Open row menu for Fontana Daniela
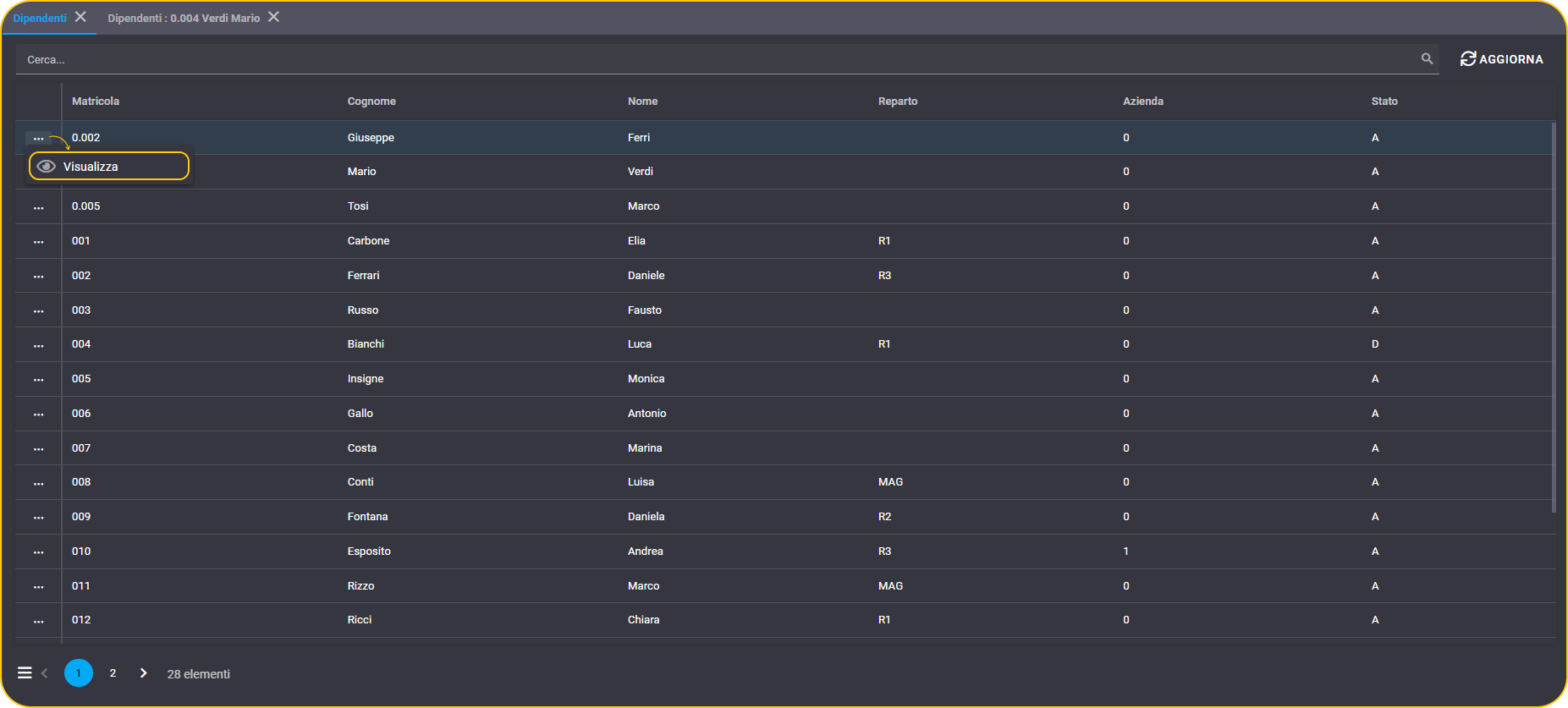Screen dimensions: 1568x708 [38, 518]
